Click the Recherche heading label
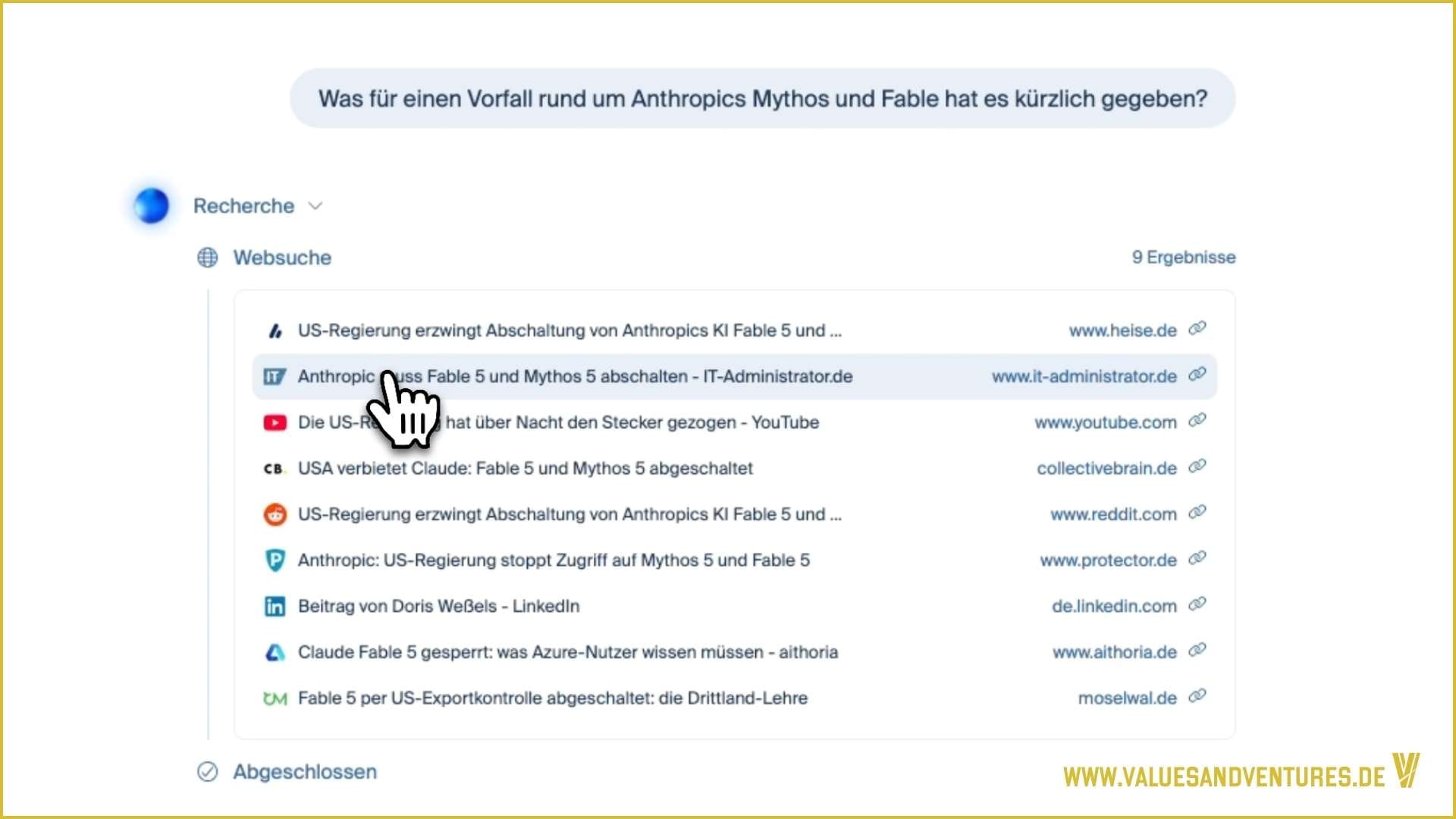This screenshot has width=1456, height=819. [243, 206]
